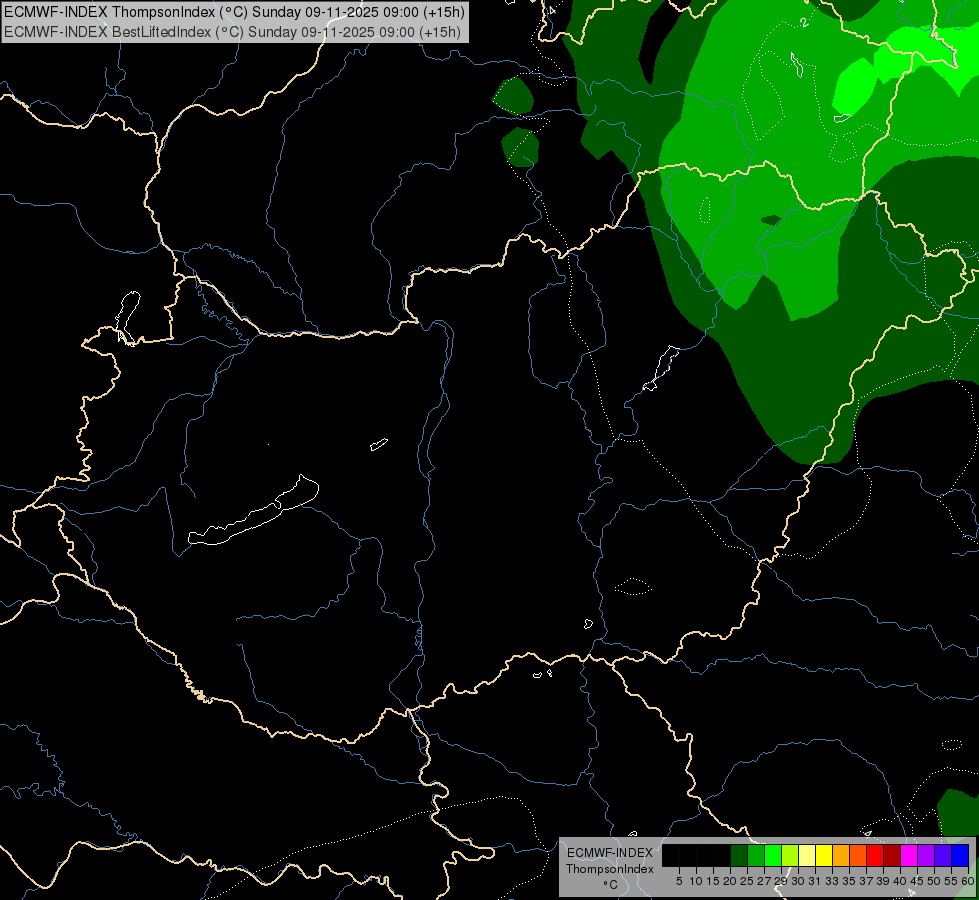Select the pale yellow 30-31 legend swatch
The image size is (979, 900).
coord(807,855)
